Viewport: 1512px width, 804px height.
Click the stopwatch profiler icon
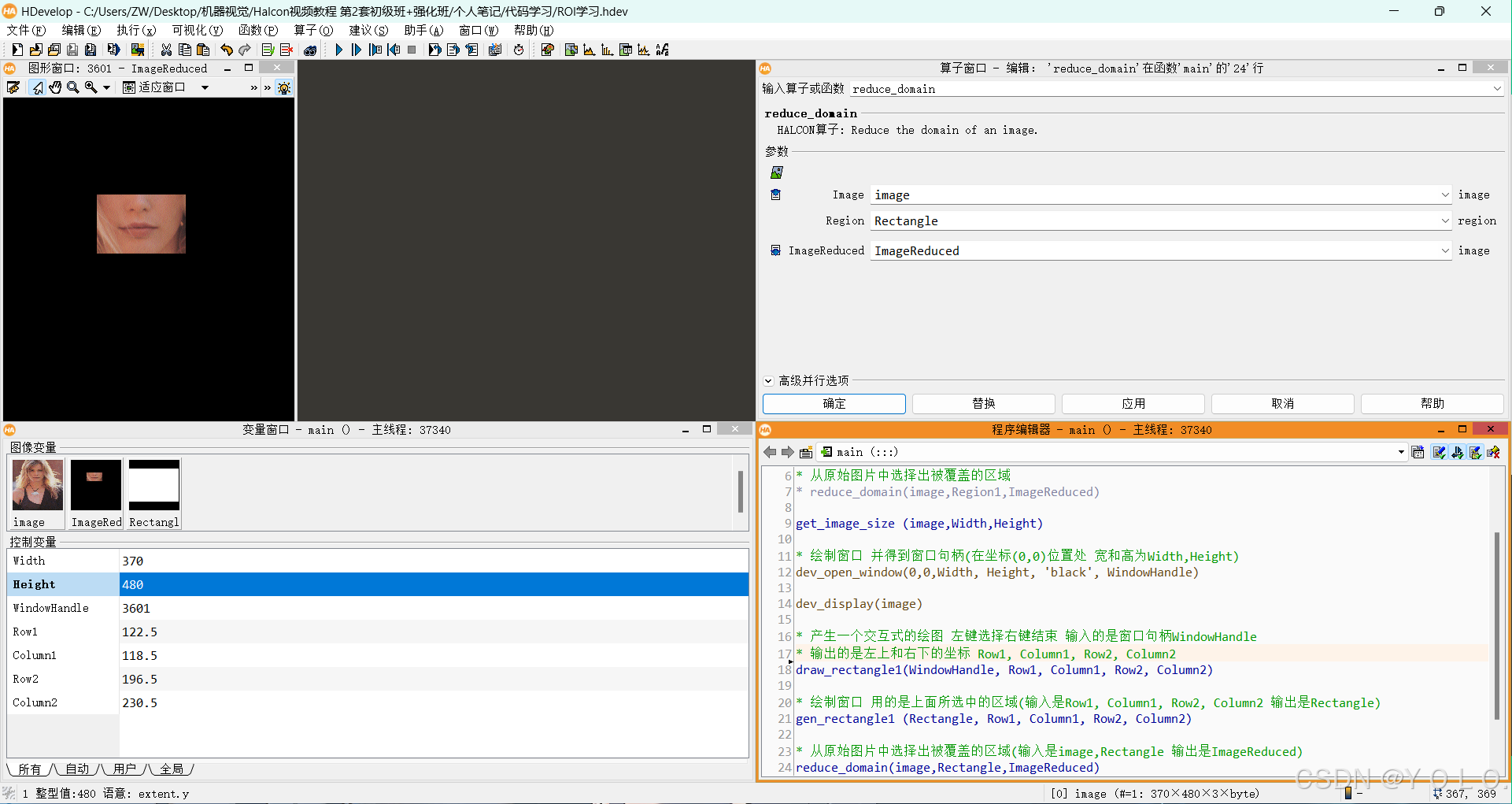click(x=519, y=50)
